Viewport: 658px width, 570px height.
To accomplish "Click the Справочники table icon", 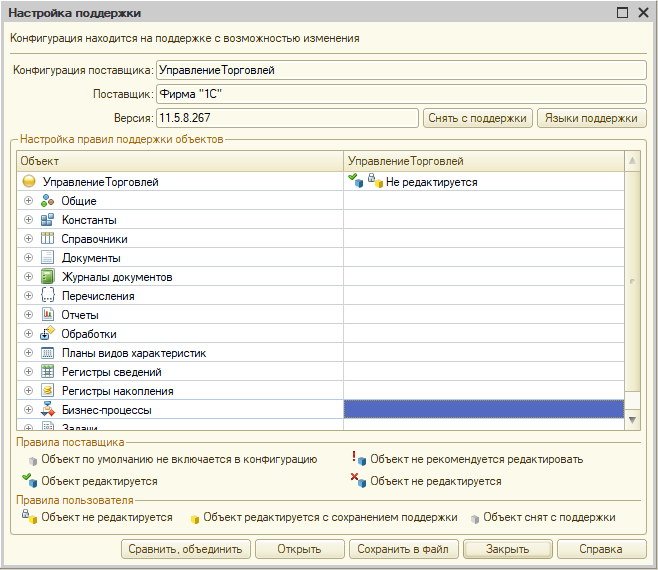I will tap(47, 238).
